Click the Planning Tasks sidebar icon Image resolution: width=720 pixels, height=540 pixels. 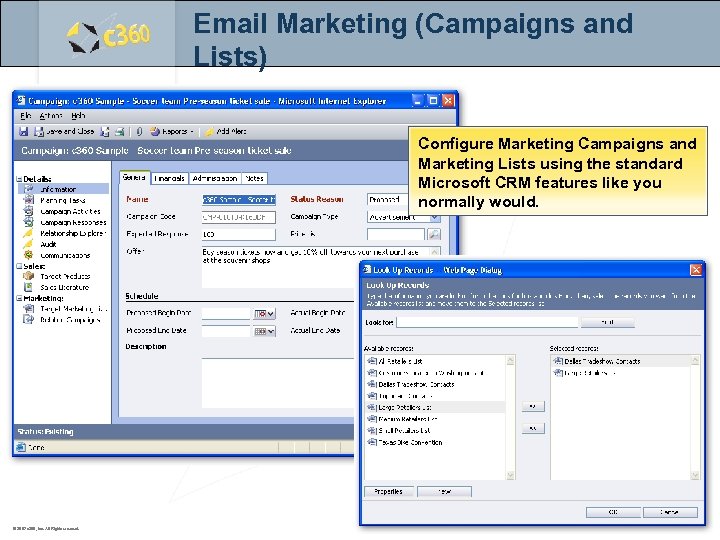(x=28, y=200)
